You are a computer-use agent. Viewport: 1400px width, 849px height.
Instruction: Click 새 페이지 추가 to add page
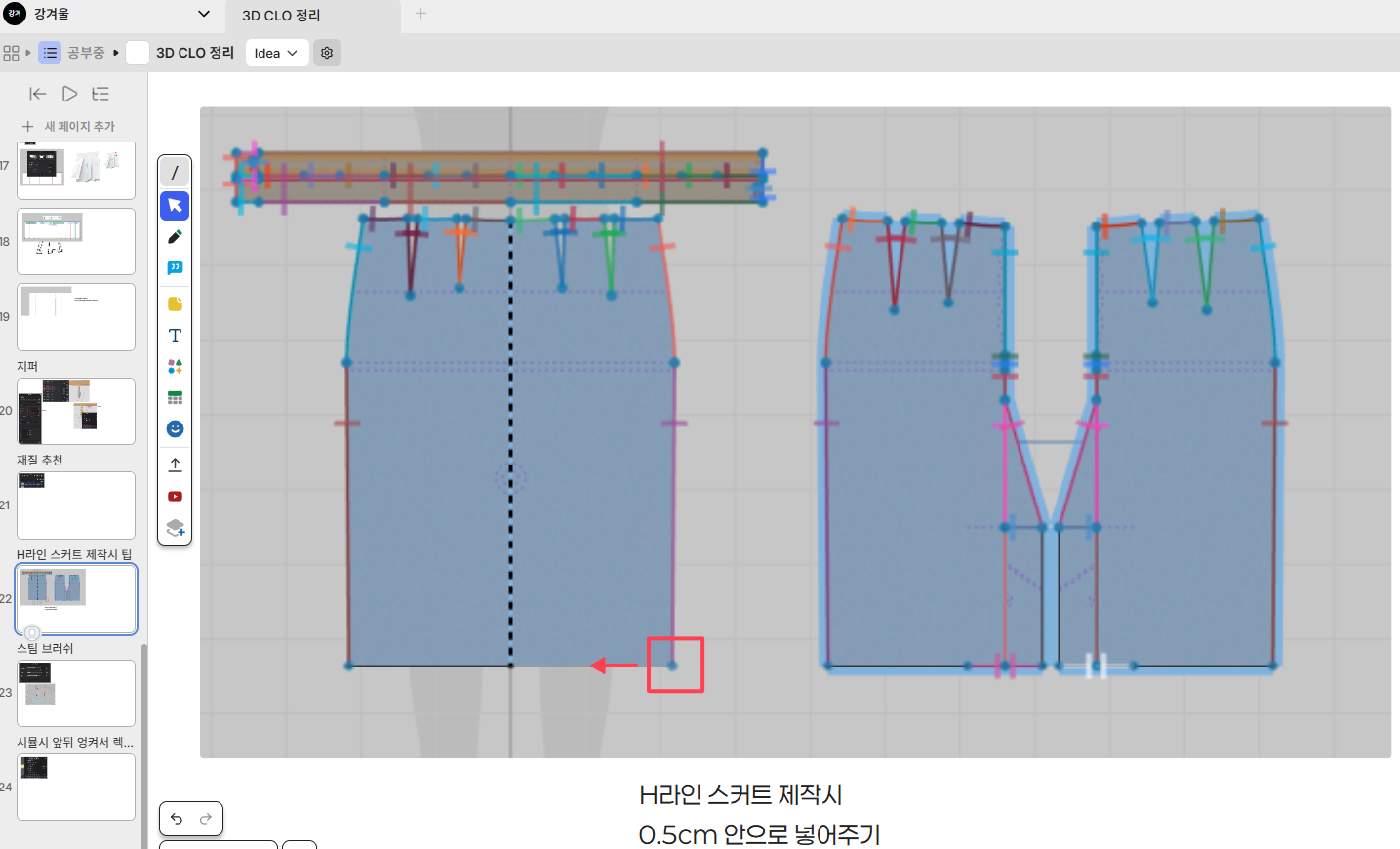click(68, 127)
